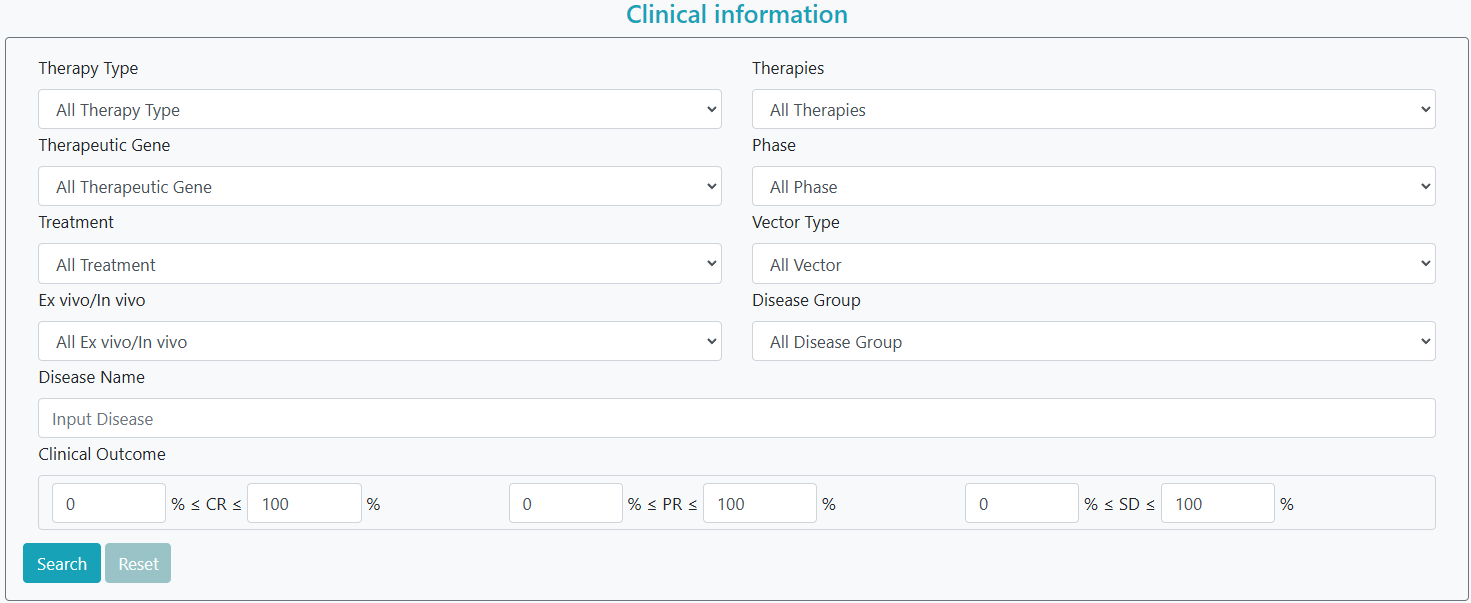Click the Clinical information heading
Image resolution: width=1471 pixels, height=603 pixels.
pyautogui.click(x=737, y=15)
